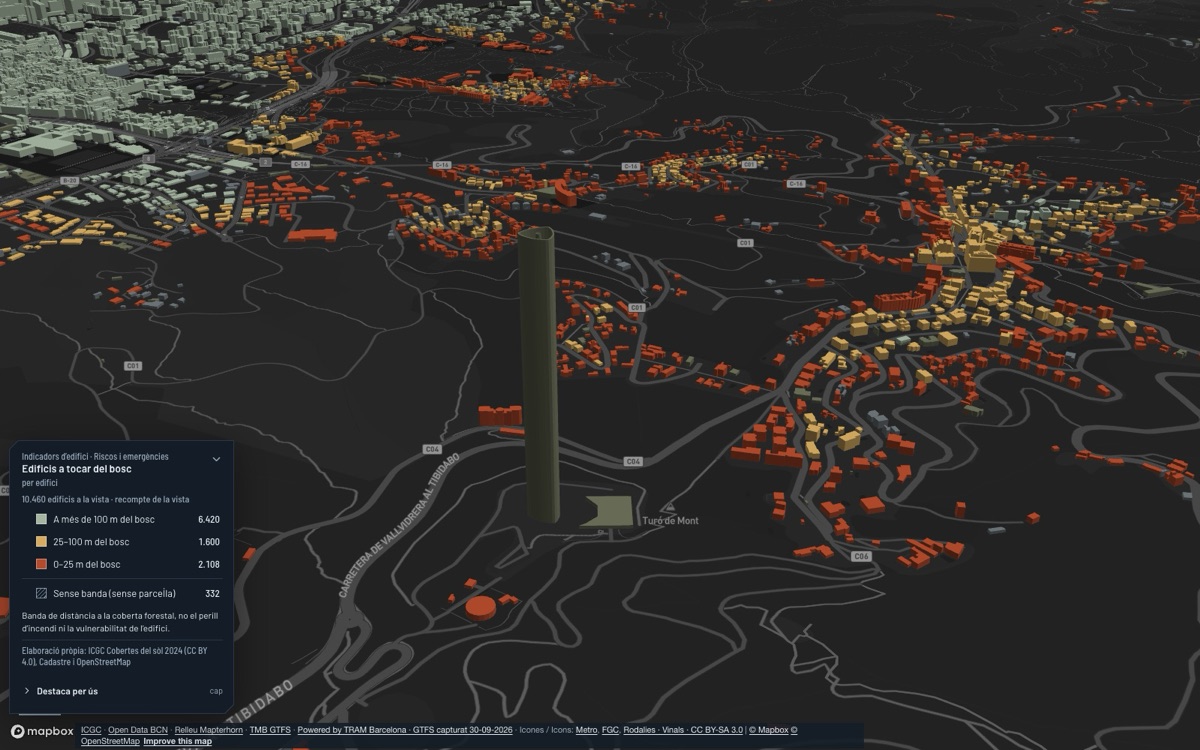Click the 'A més de 100 m del bosc' label
This screenshot has height=750, width=1200.
click(x=104, y=519)
